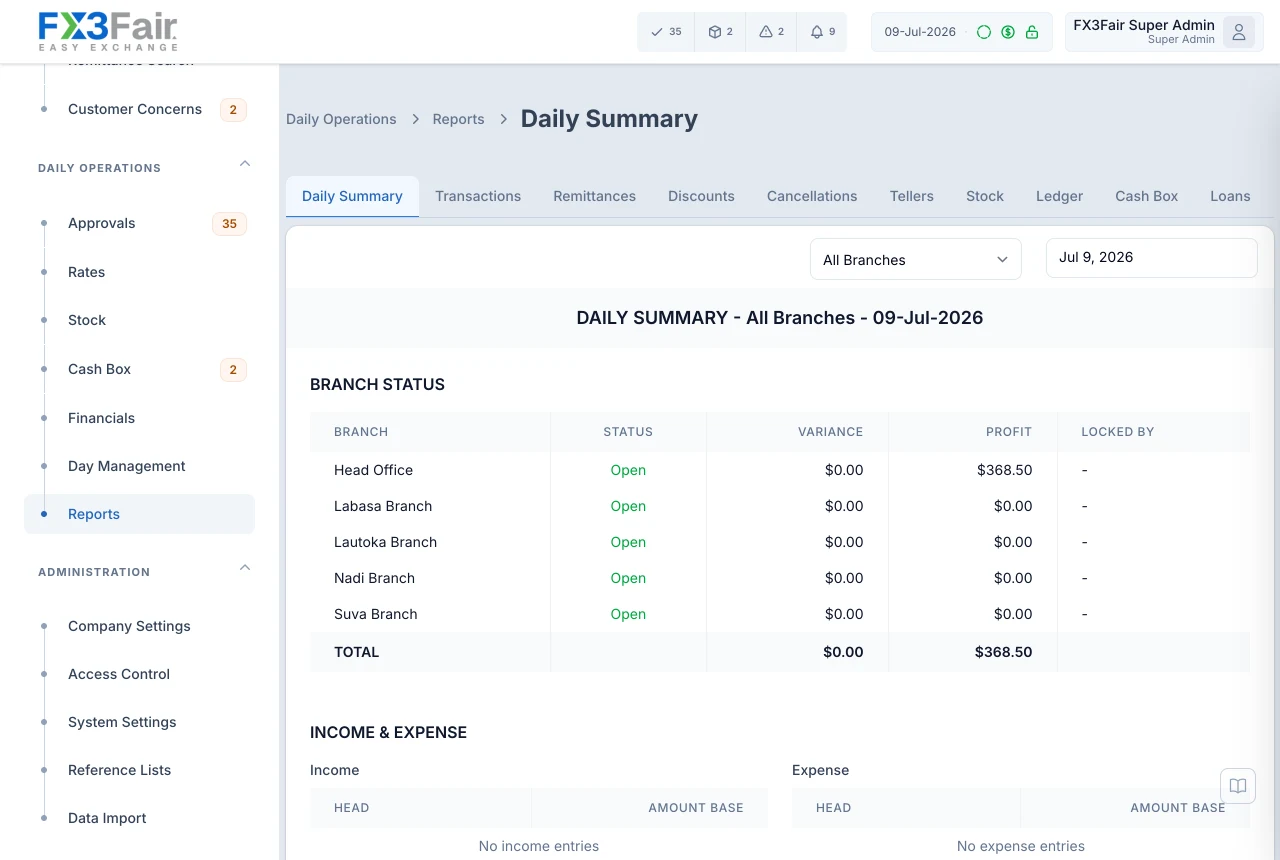
Task: Open Financials in the sidebar
Action: pos(139,418)
